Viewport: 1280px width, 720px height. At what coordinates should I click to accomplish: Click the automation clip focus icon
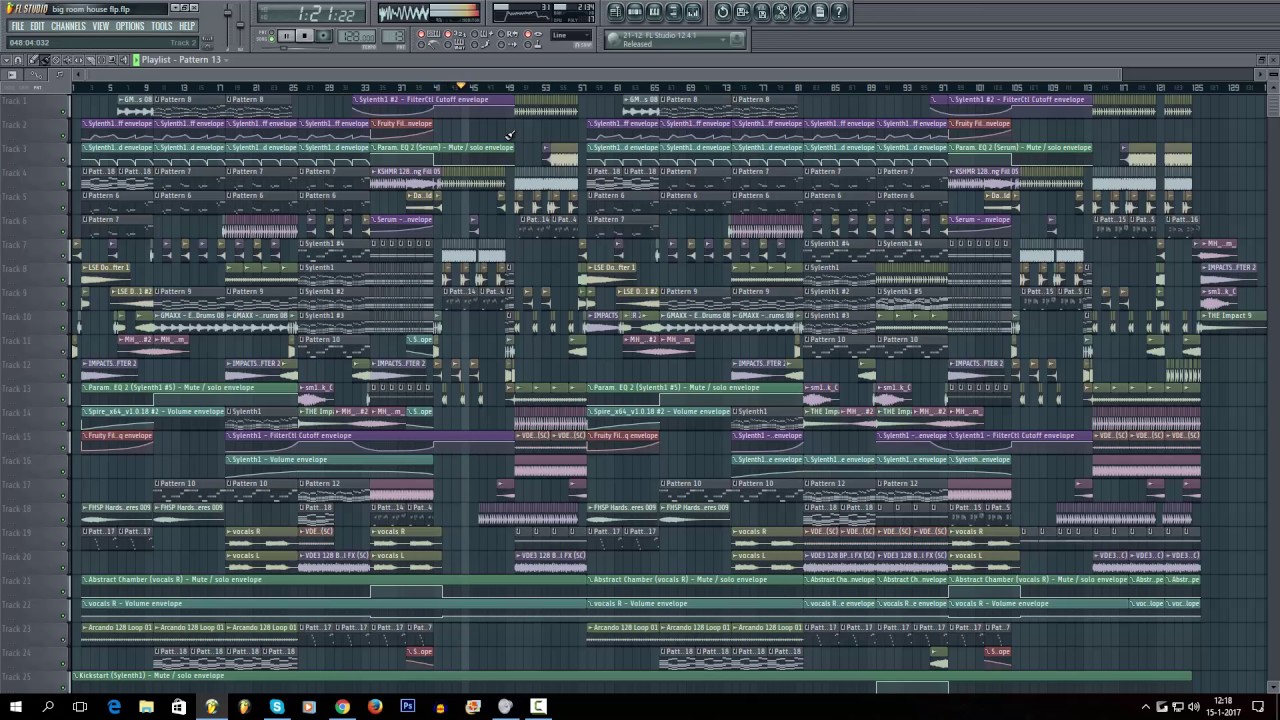[37, 74]
